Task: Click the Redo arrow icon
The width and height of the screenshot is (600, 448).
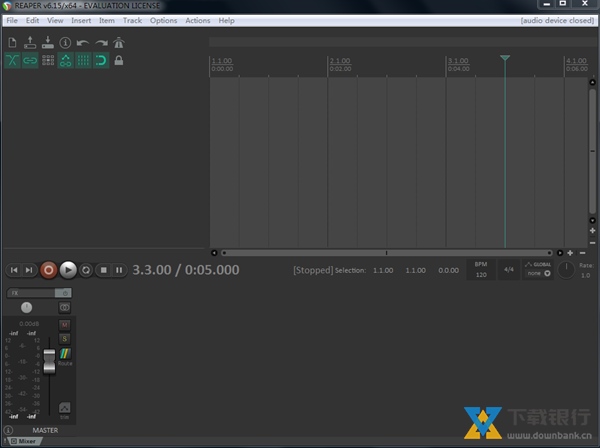Action: (x=101, y=43)
